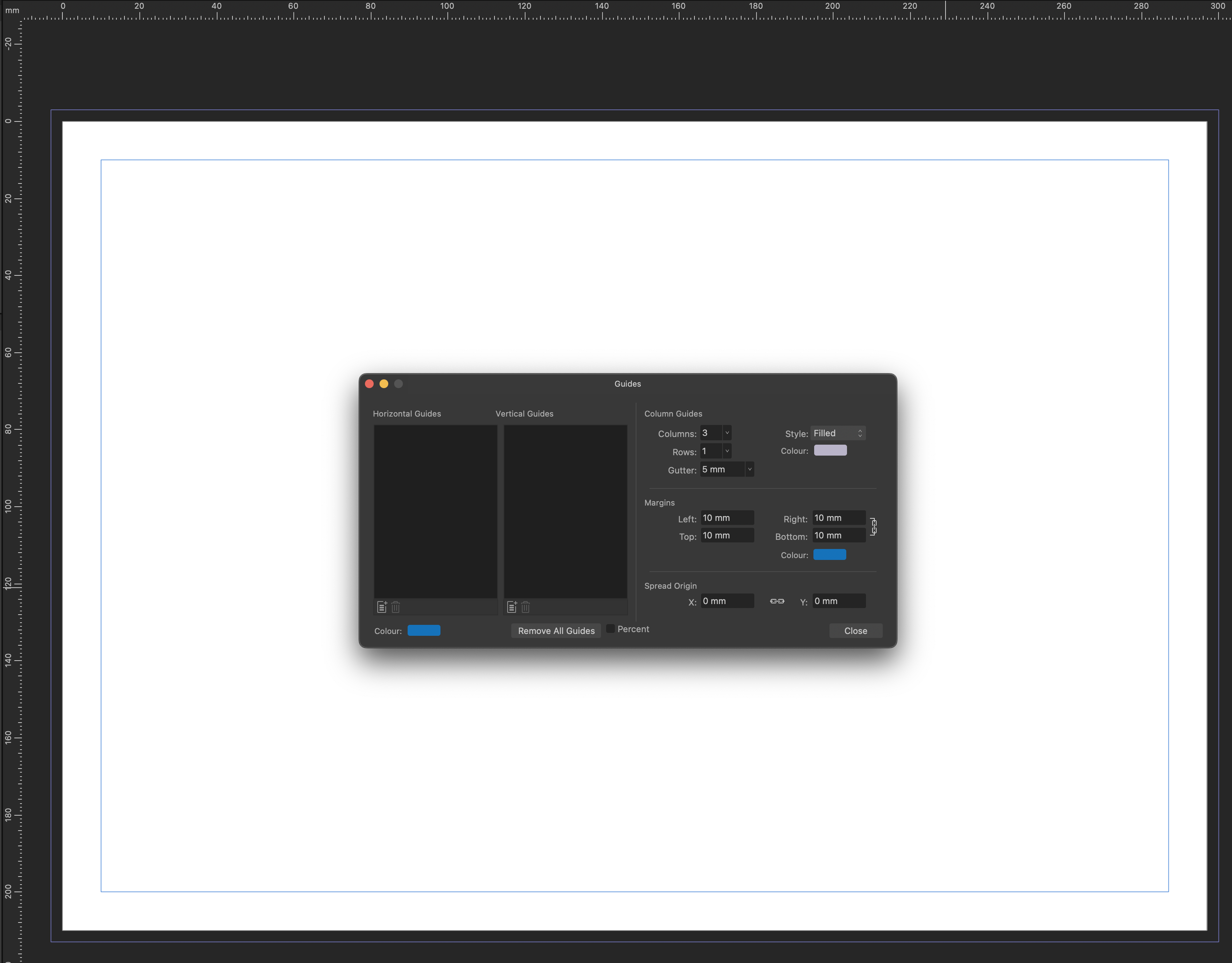Image resolution: width=1232 pixels, height=963 pixels.
Task: Click the mm ruler unit corner
Action: click(x=12, y=10)
